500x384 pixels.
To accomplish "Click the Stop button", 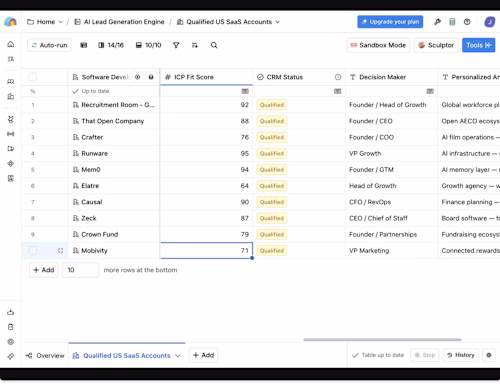I will pos(425,355).
